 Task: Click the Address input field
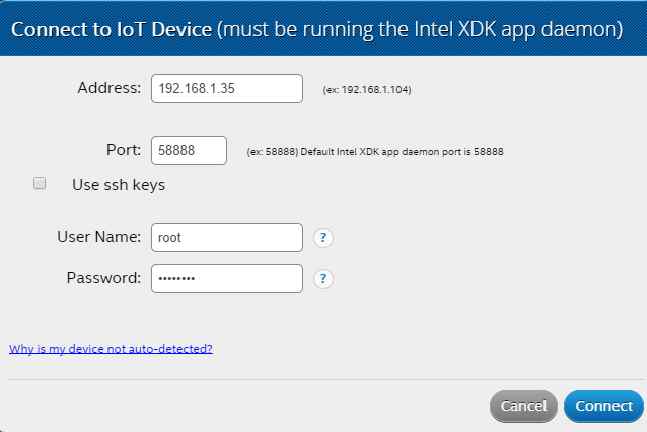pos(226,88)
